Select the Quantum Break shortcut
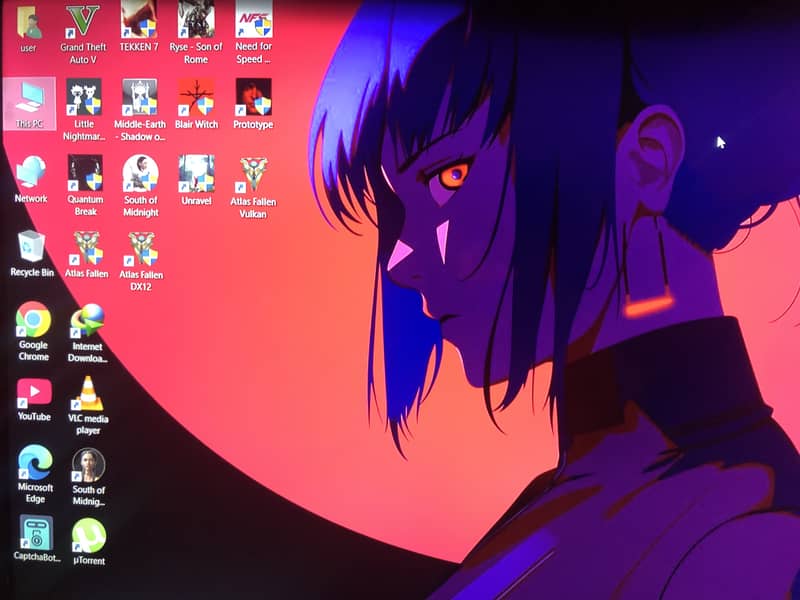 click(85, 172)
